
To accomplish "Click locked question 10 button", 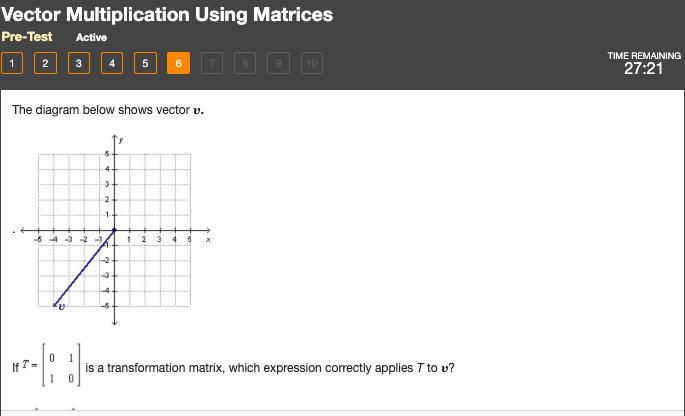I will click(312, 63).
